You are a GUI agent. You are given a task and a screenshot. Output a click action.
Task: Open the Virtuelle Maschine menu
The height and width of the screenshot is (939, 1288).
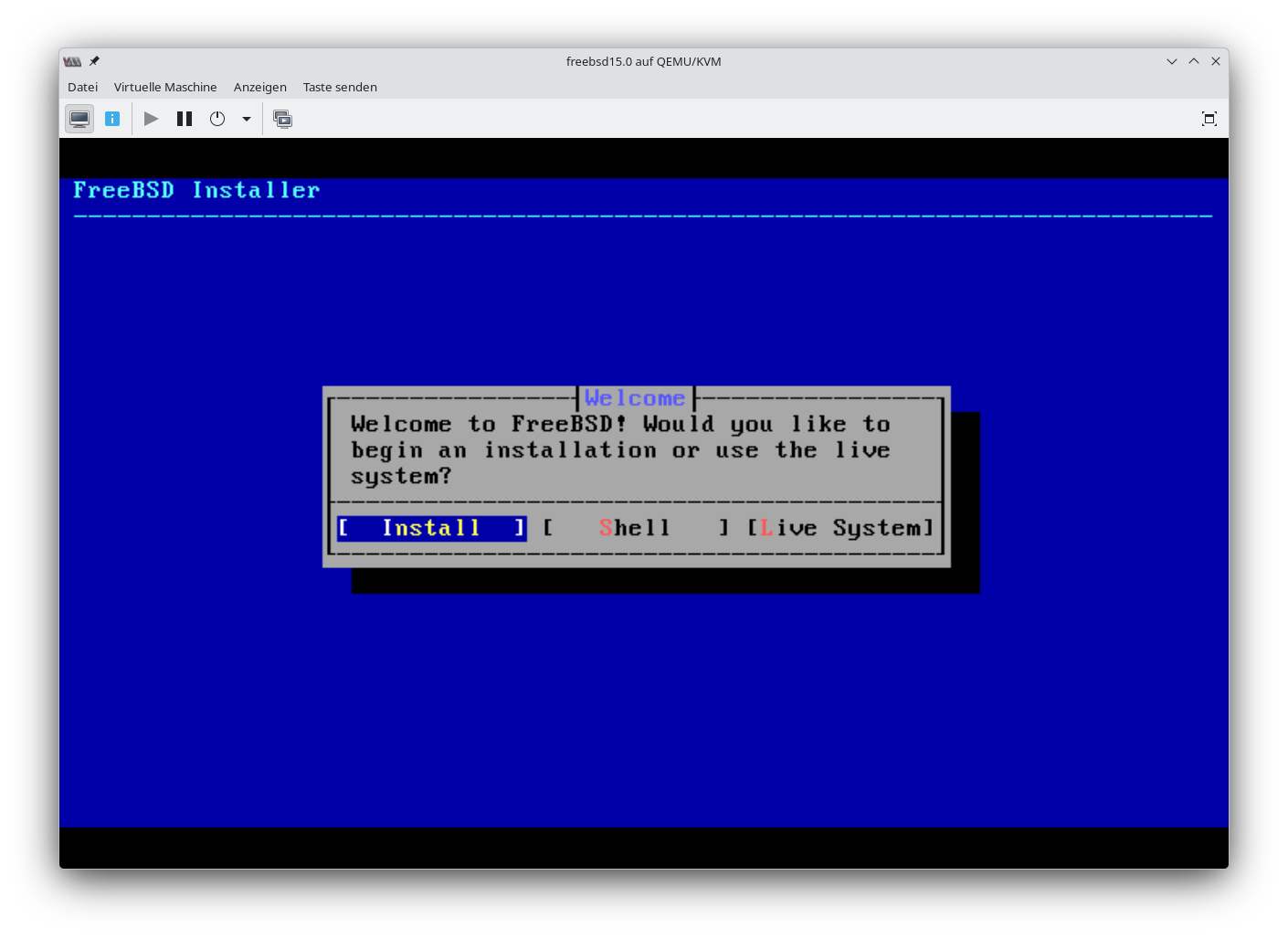165,87
